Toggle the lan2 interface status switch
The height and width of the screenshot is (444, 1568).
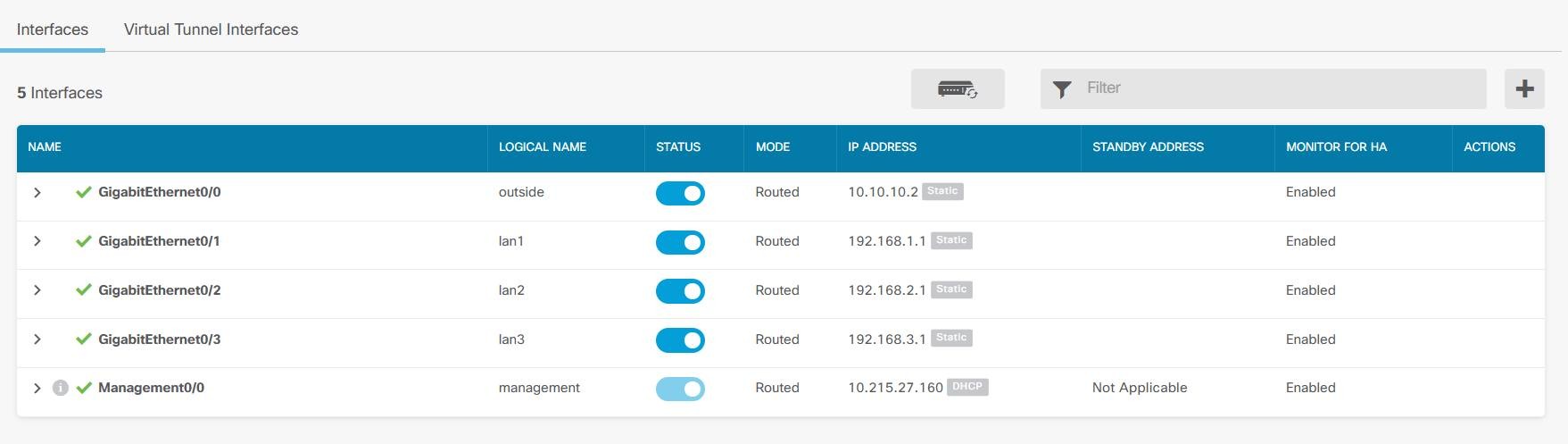coord(680,291)
